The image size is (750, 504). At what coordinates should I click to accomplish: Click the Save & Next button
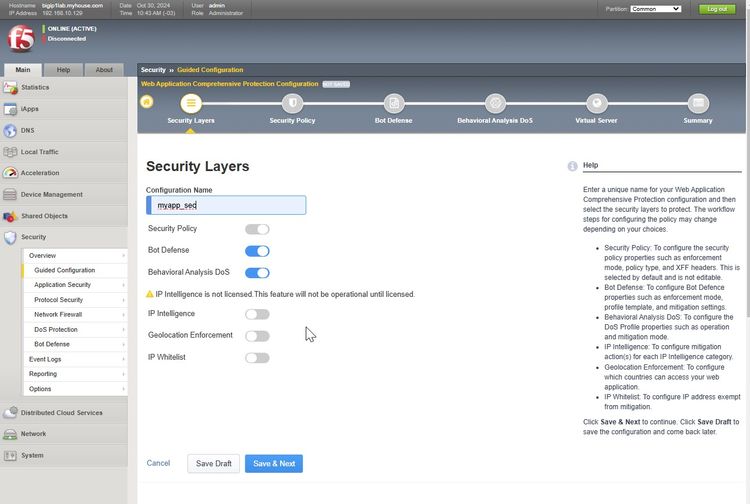(274, 464)
